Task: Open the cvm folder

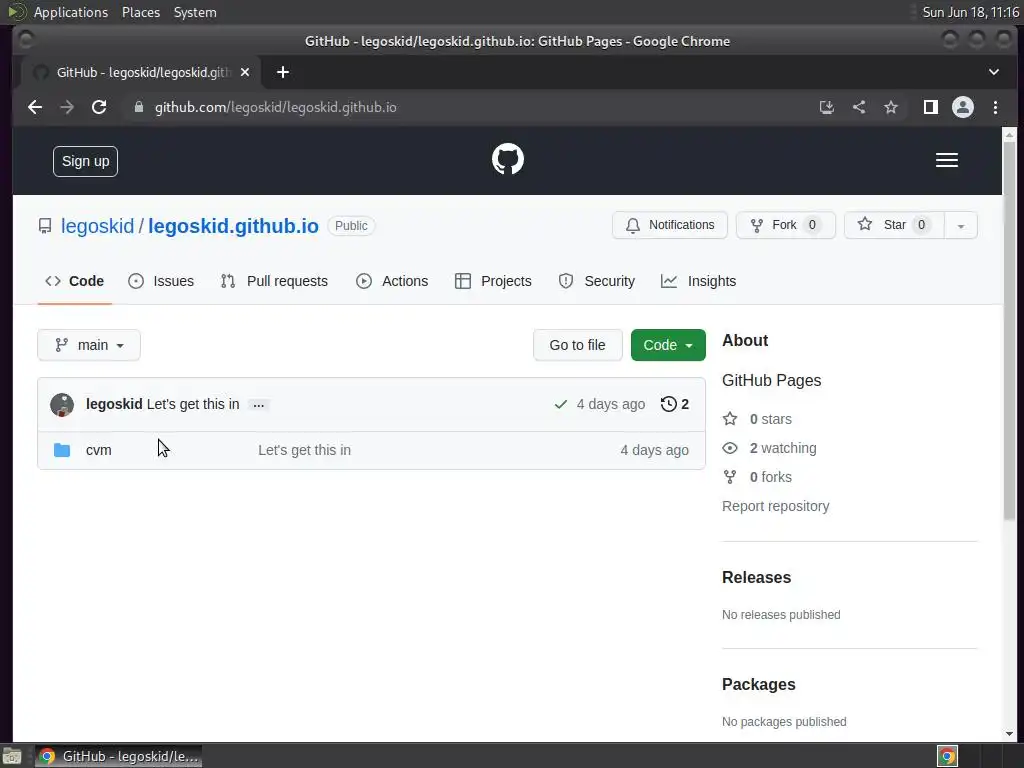Action: [99, 450]
